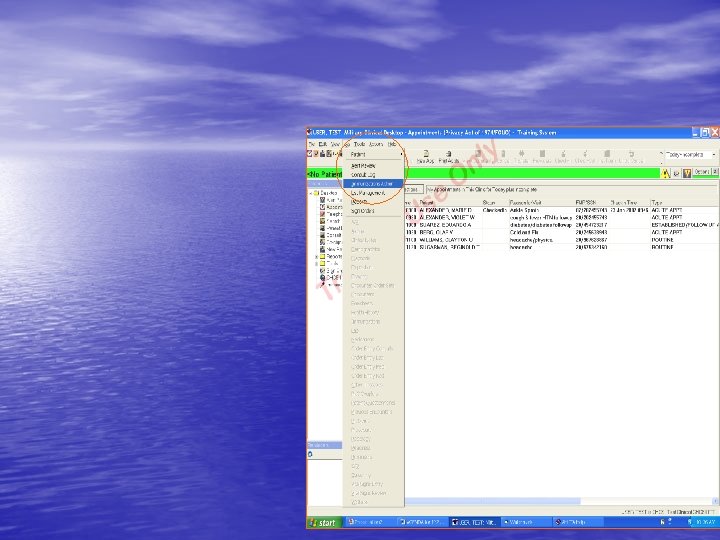
Task: Select Immunizations Admin in the Go menu
Action: pos(373,184)
